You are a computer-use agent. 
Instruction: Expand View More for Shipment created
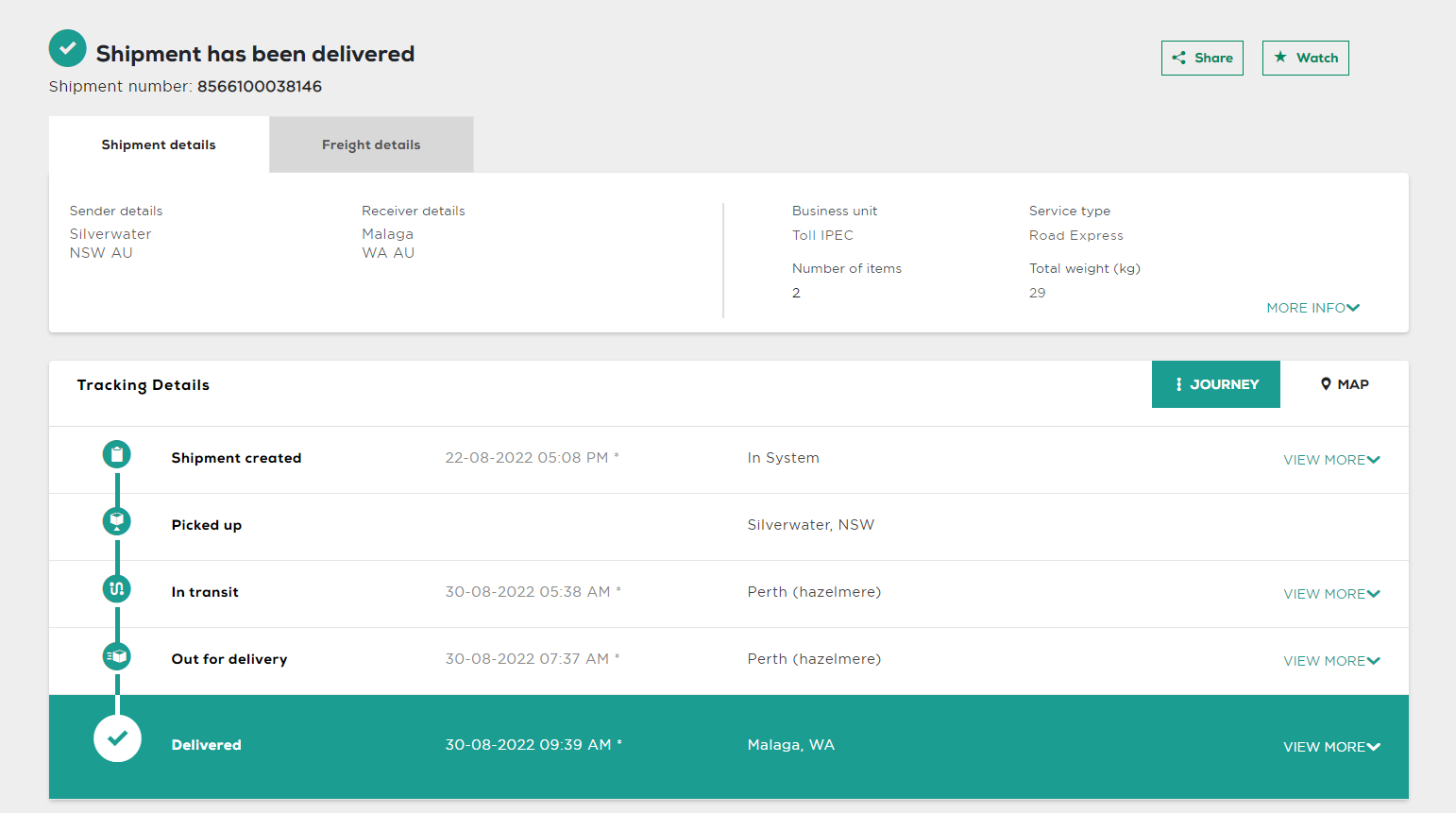click(x=1331, y=460)
